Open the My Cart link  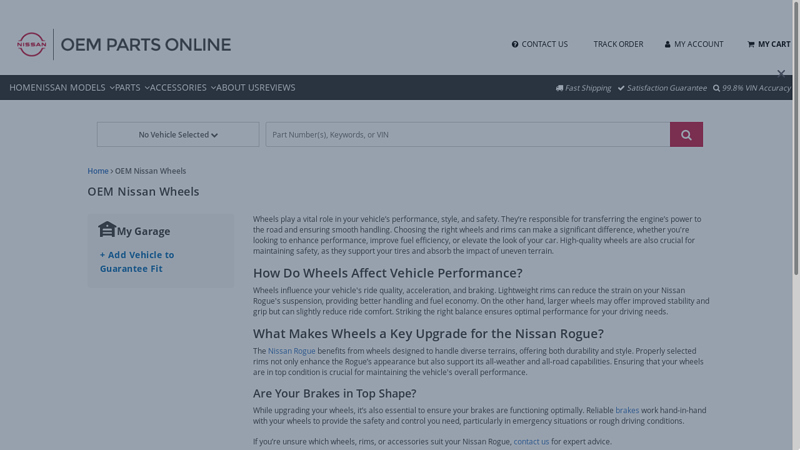(769, 44)
